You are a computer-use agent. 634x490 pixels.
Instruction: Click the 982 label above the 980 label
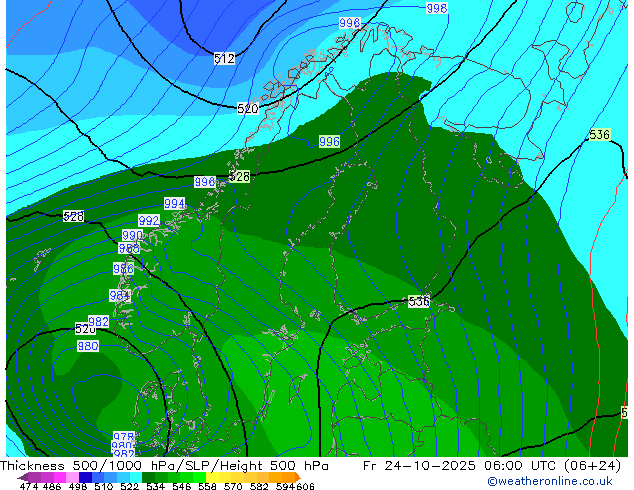coord(98,321)
